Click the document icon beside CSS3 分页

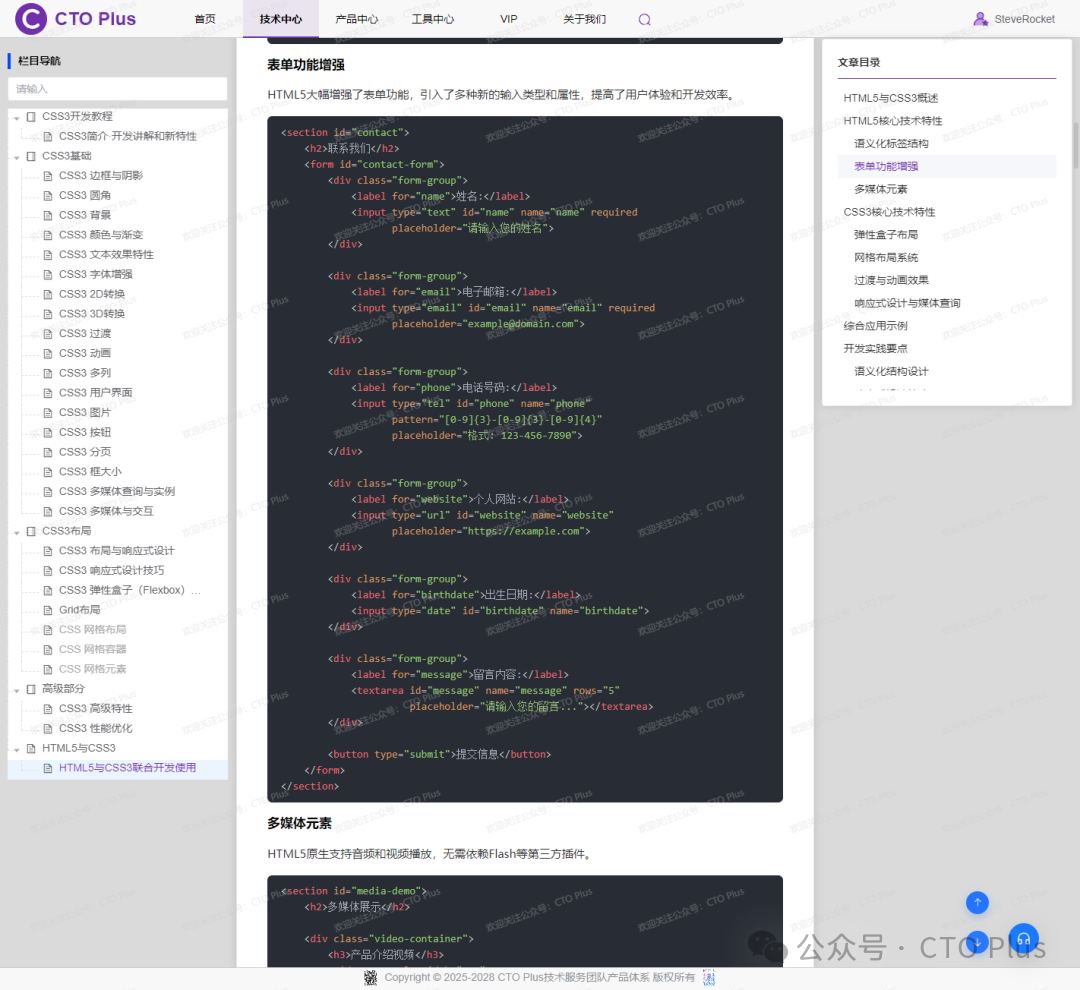48,453
